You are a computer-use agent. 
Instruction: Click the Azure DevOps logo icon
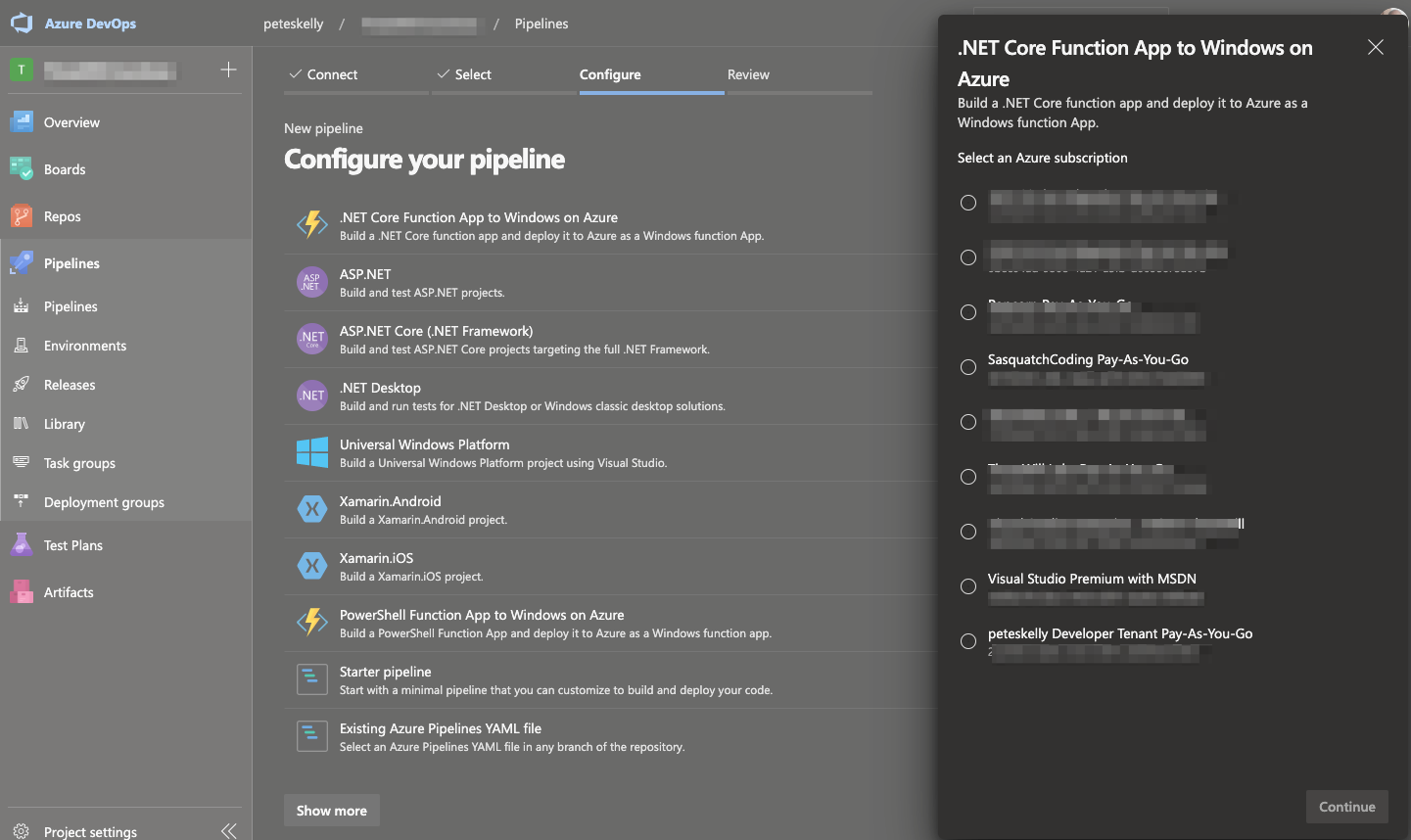pyautogui.click(x=22, y=23)
